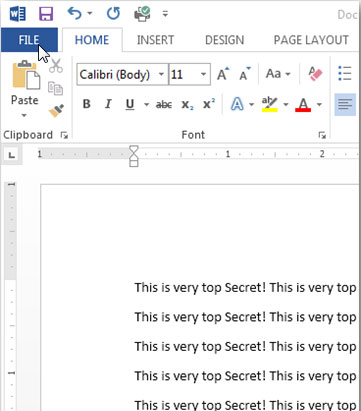361x411 pixels.
Task: Open the FILE tab
Action: (x=29, y=40)
